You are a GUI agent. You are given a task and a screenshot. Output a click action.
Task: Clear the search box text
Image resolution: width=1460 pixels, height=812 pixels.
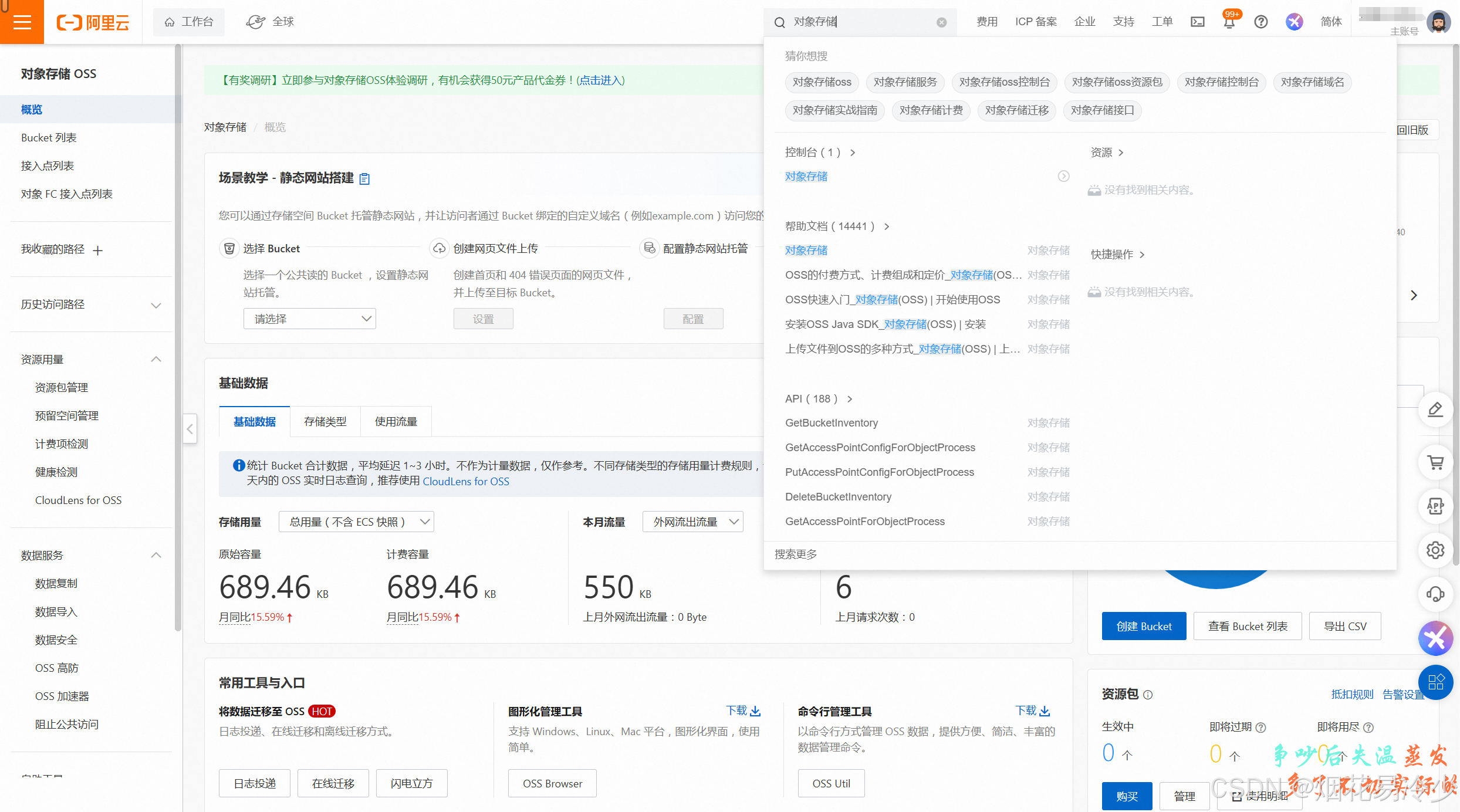(x=941, y=22)
